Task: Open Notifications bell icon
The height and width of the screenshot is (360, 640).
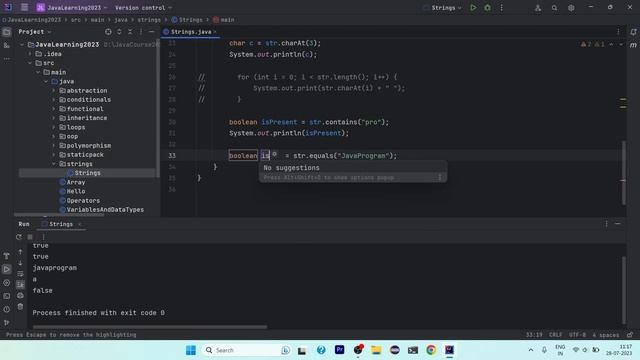Action: [x=633, y=32]
